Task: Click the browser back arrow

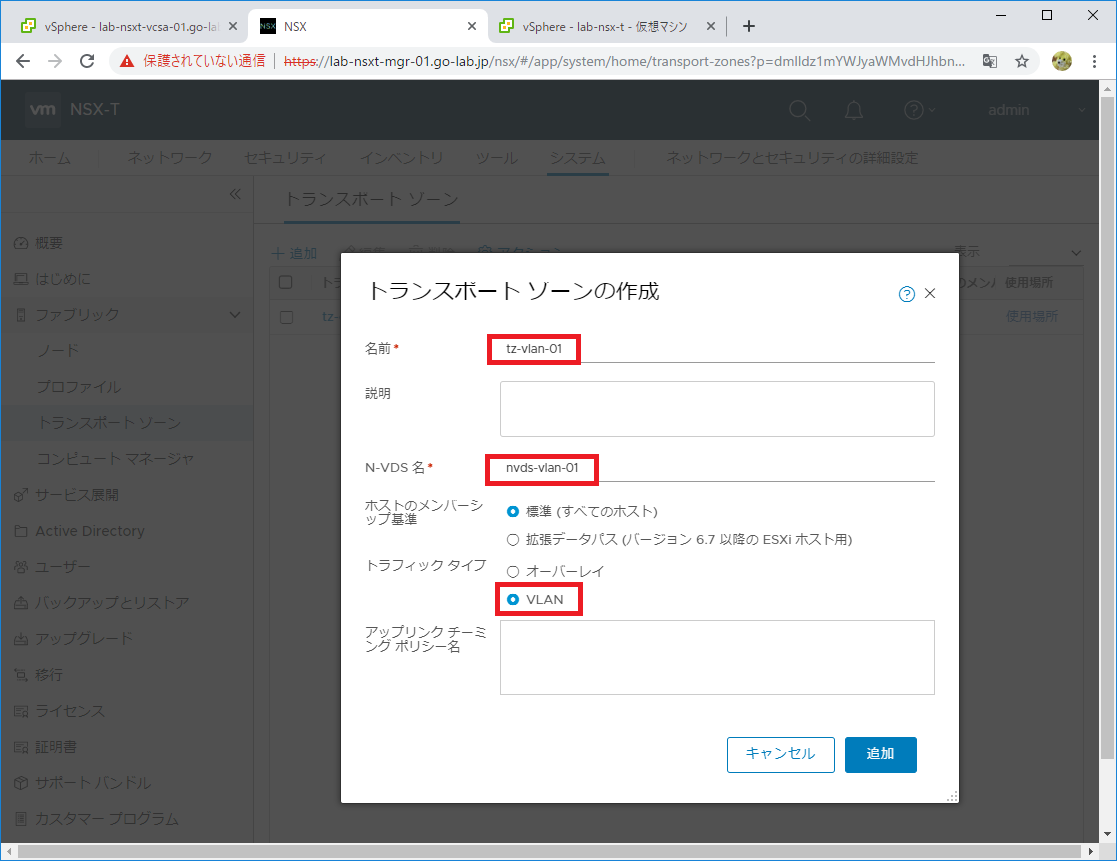Action: [23, 61]
